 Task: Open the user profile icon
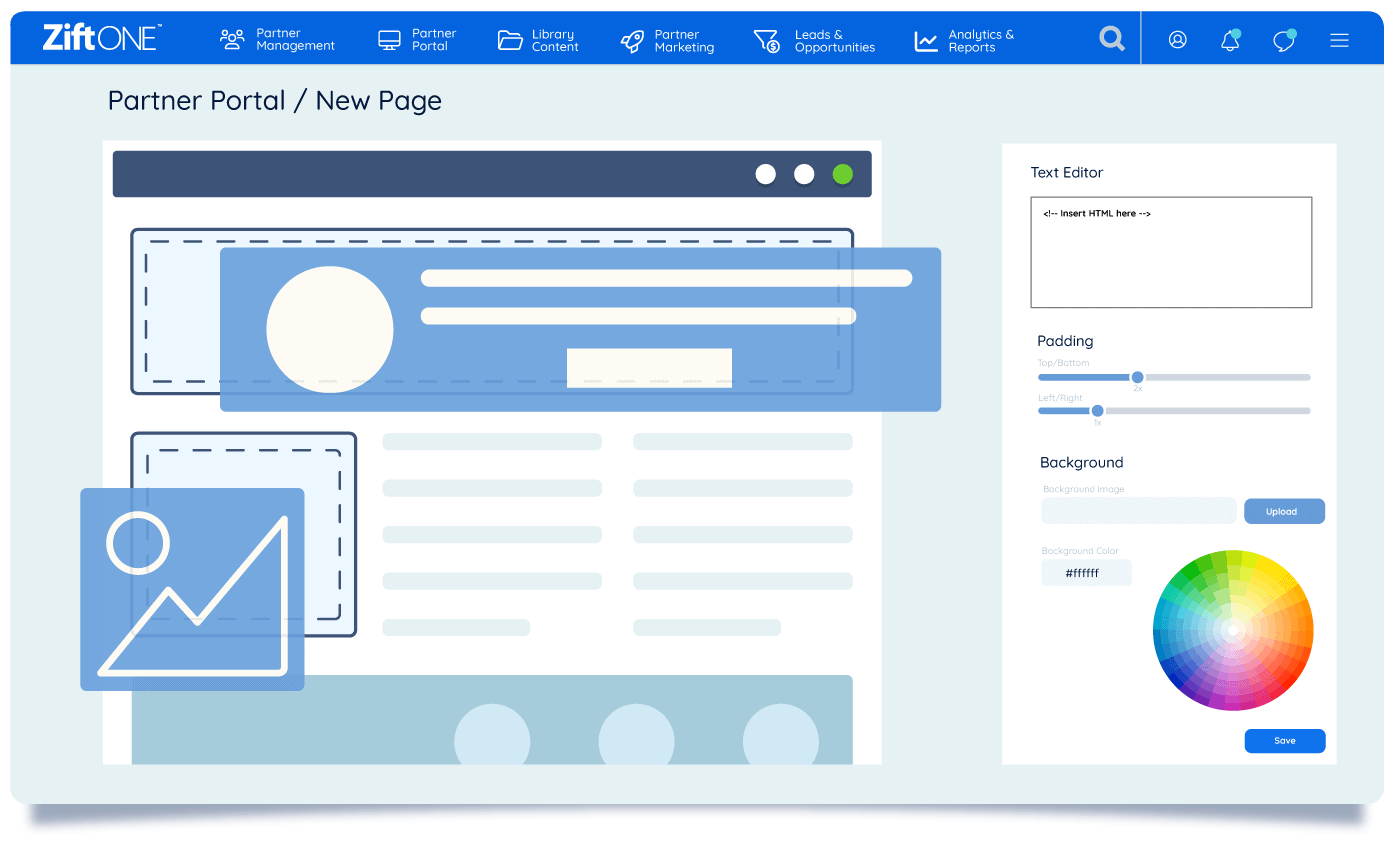[x=1178, y=40]
